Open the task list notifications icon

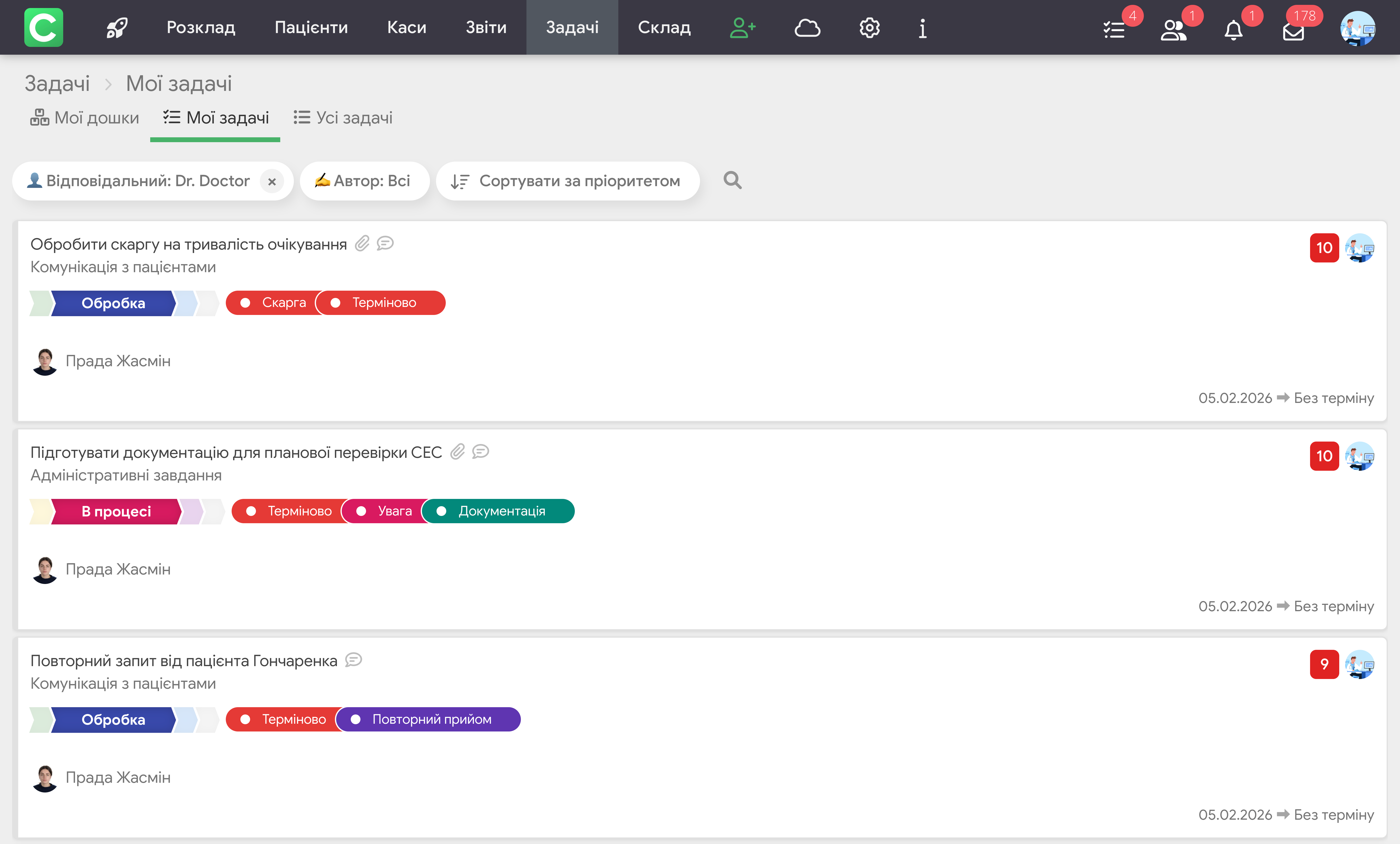[x=1114, y=30]
